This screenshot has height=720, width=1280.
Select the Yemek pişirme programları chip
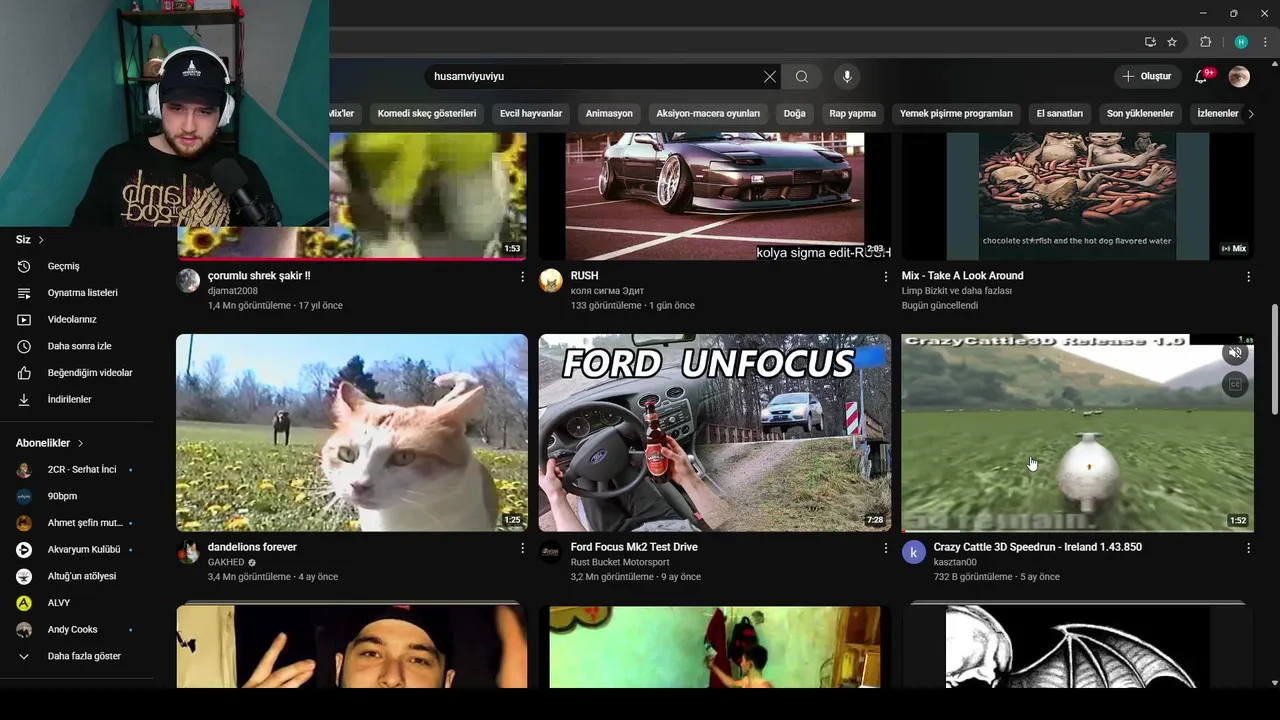click(956, 114)
